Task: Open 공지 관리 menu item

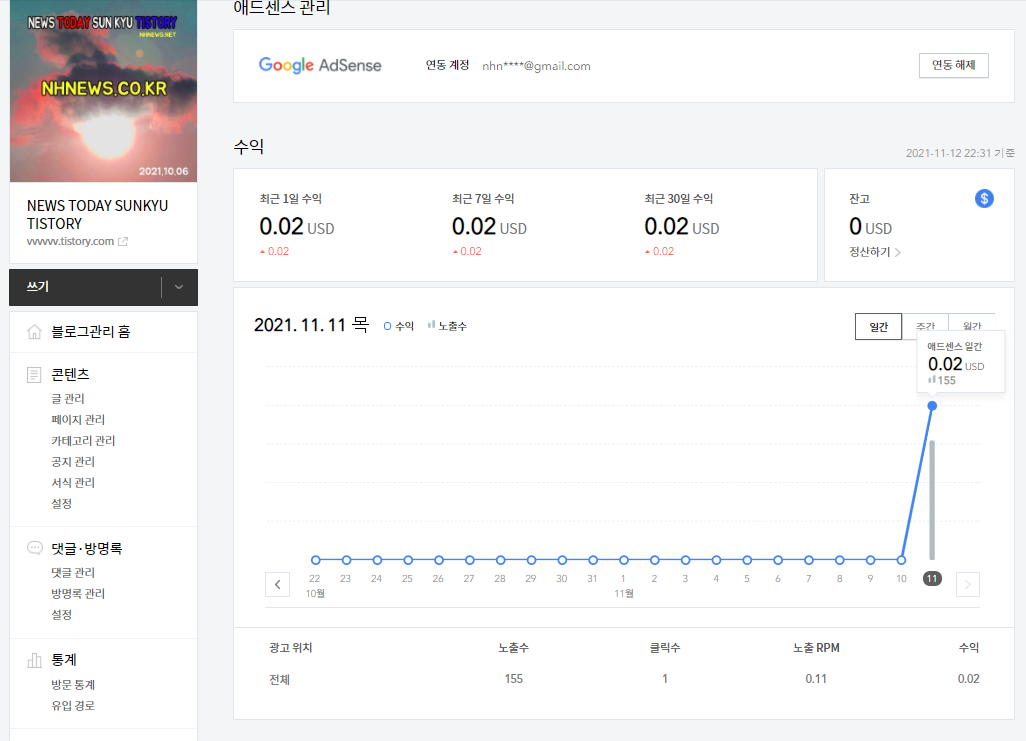Action: 73,461
